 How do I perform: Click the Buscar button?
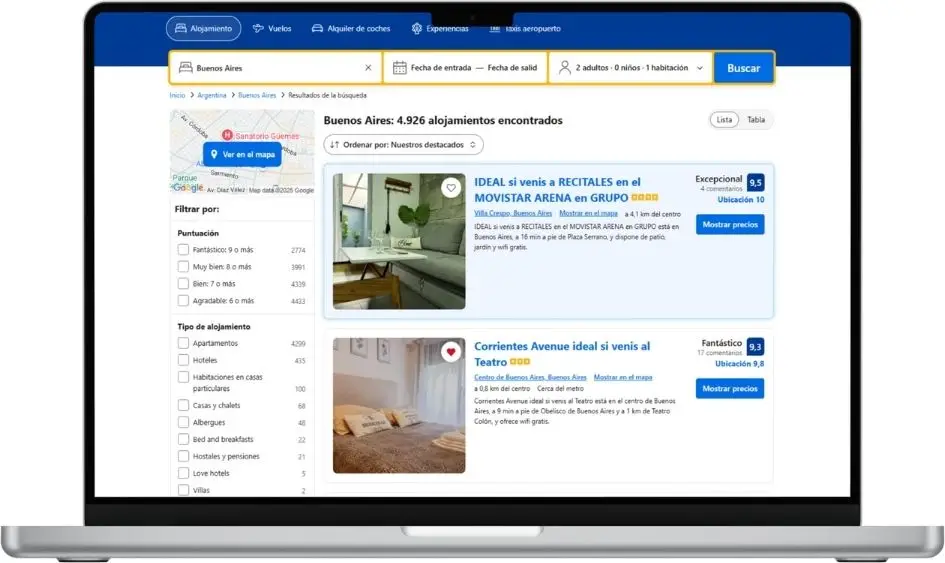click(744, 68)
